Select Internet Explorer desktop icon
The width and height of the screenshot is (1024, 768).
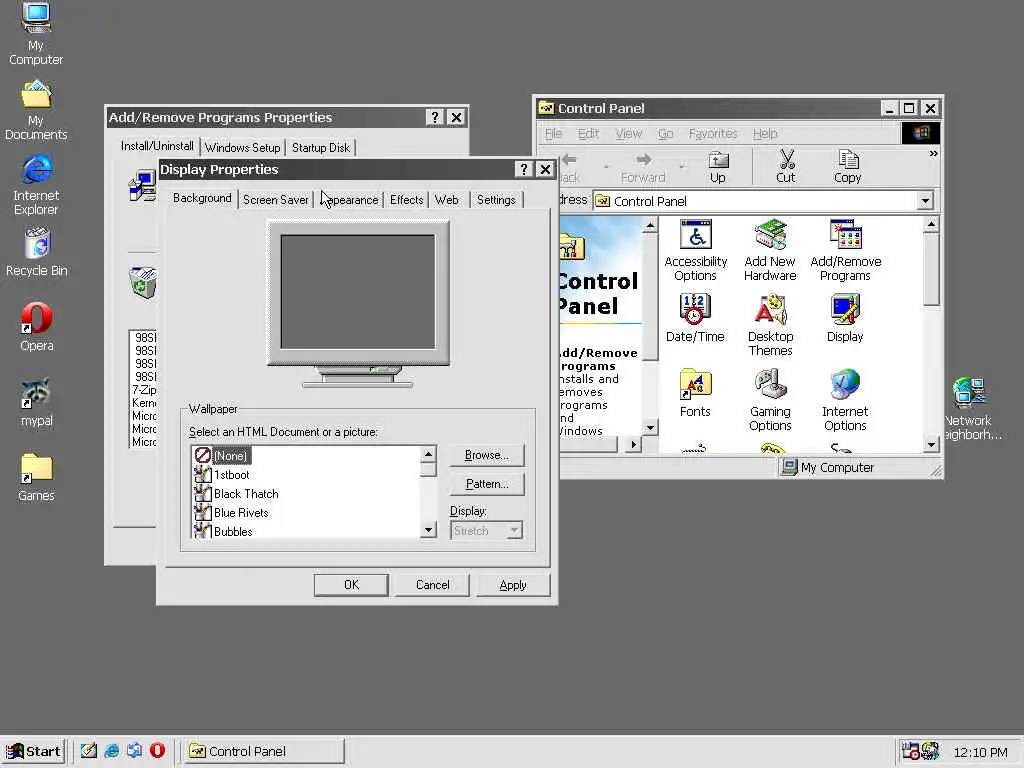[x=36, y=185]
